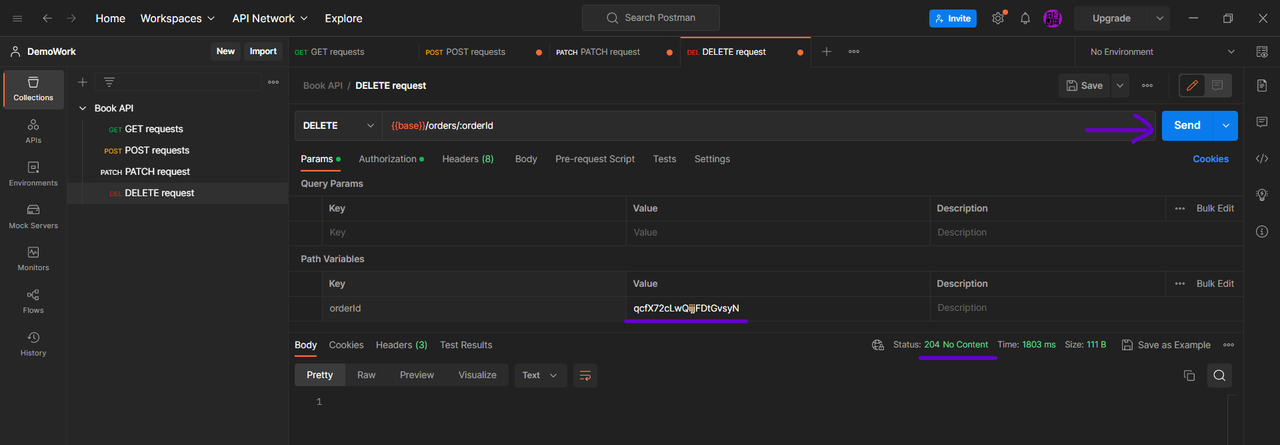Click the orderId value field
This screenshot has height=445, width=1280.
point(776,308)
